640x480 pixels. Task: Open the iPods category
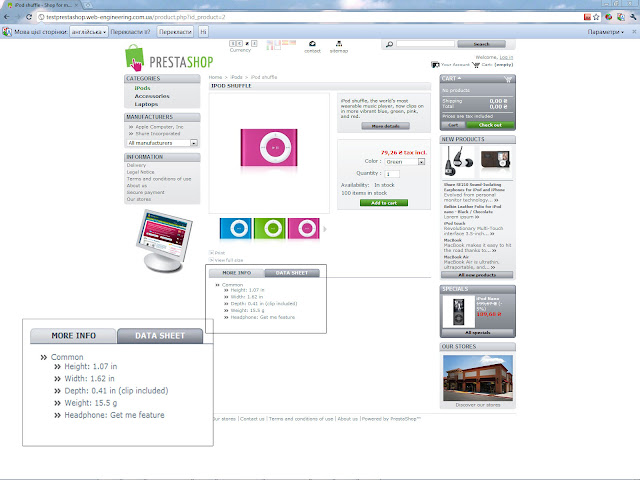coord(142,88)
